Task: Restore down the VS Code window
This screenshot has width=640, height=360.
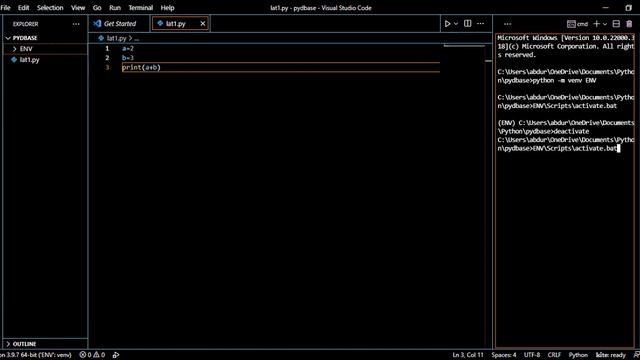Action: [x=628, y=8]
